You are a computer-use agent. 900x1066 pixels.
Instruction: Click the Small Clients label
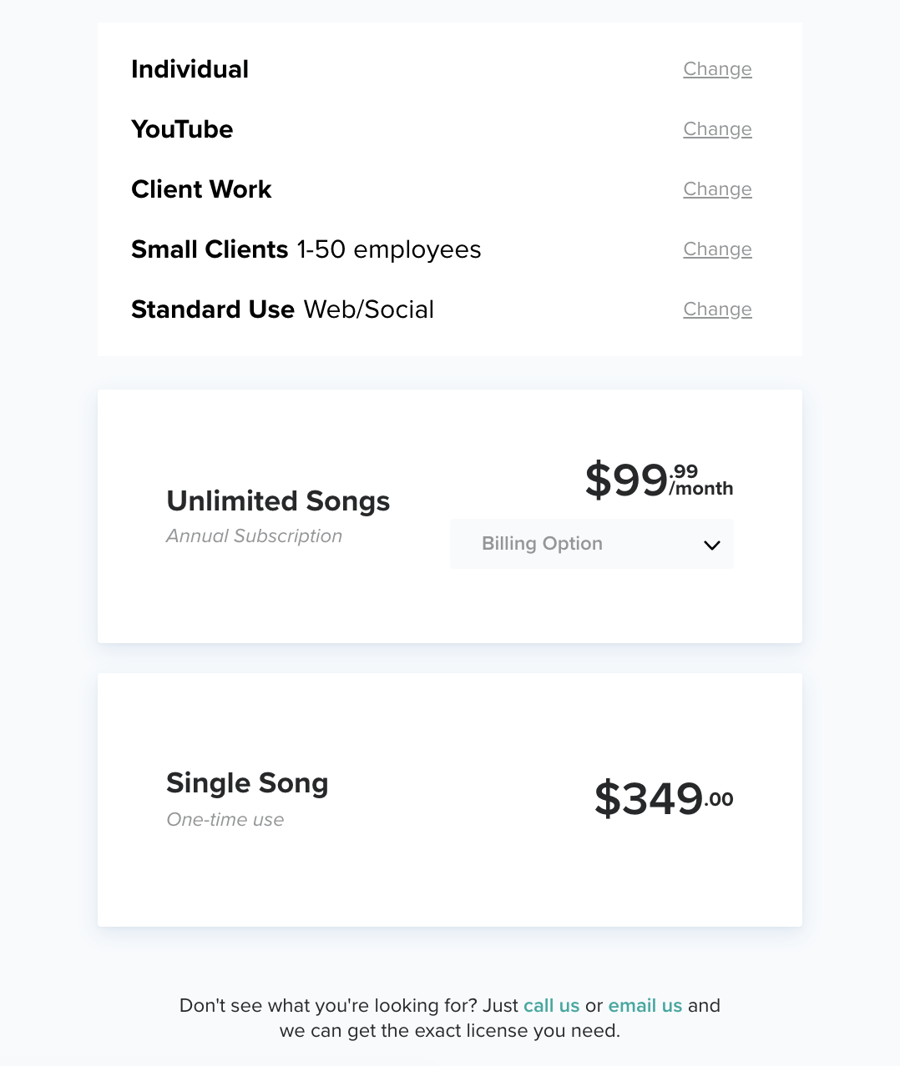tap(210, 249)
